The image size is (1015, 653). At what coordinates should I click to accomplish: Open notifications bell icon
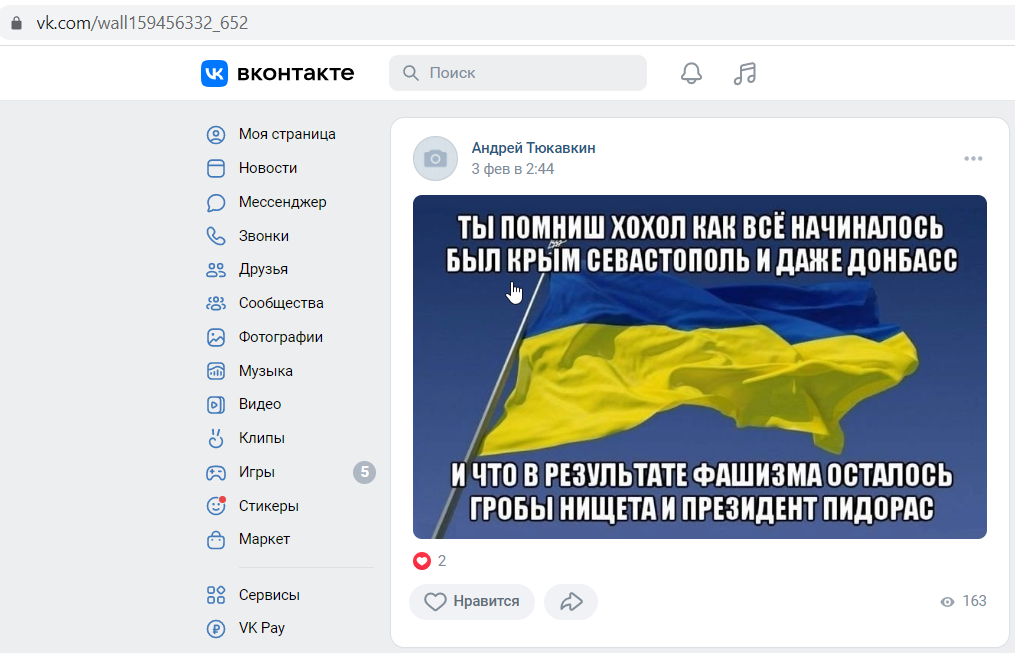691,73
